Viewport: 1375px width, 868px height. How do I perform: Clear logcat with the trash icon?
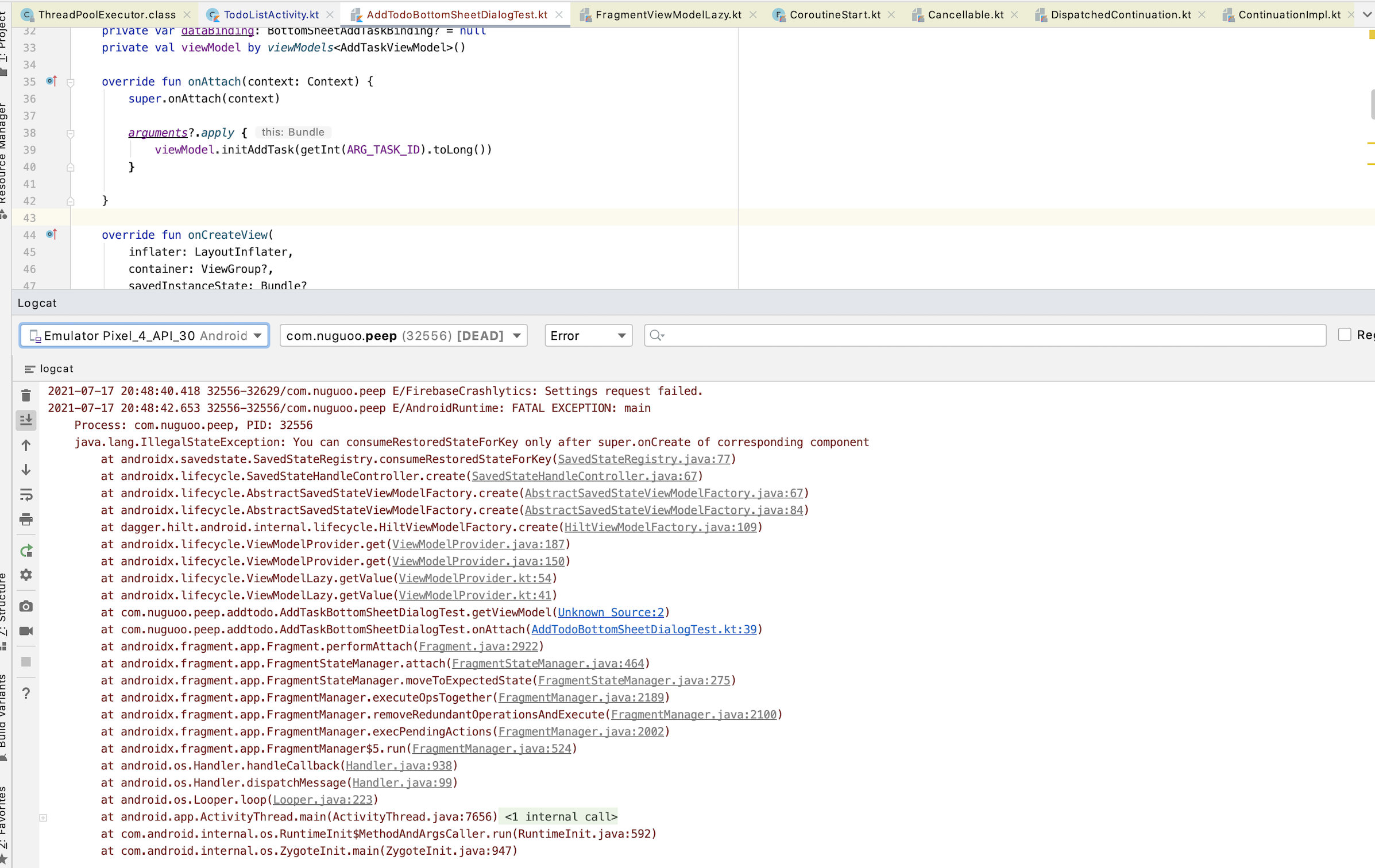26,396
